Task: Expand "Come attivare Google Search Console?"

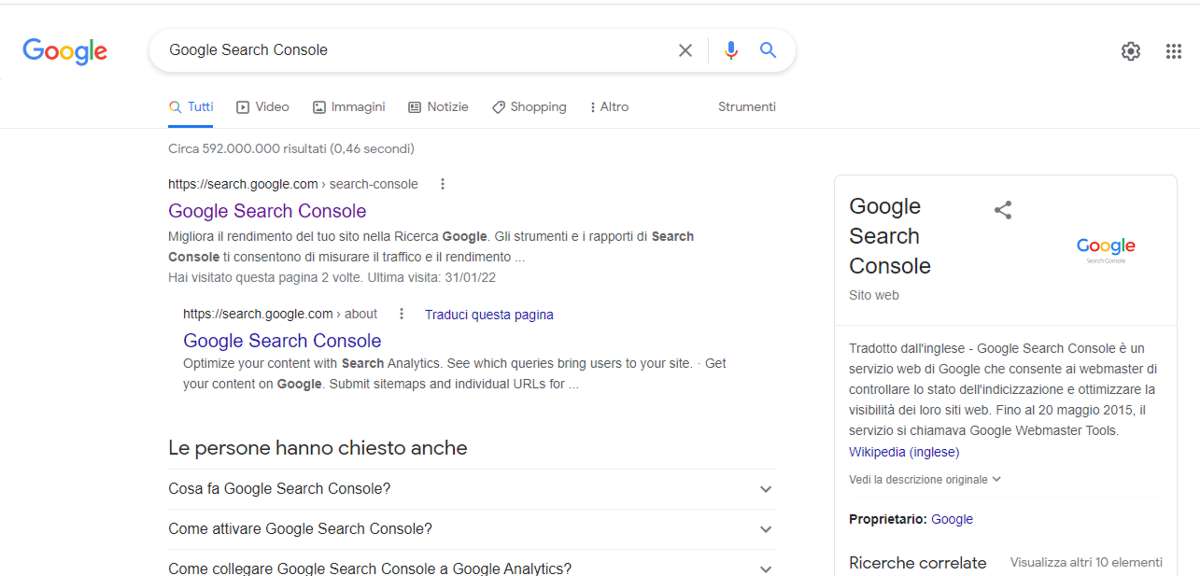Action: pyautogui.click(x=472, y=529)
